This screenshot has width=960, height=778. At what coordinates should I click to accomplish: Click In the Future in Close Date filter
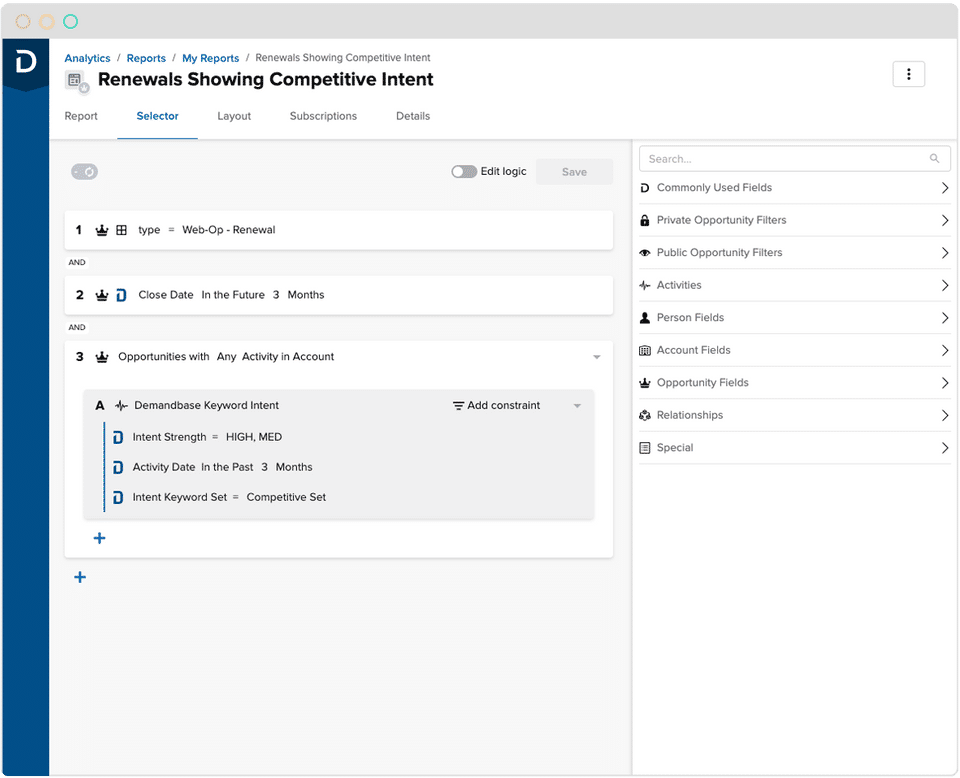click(x=233, y=295)
